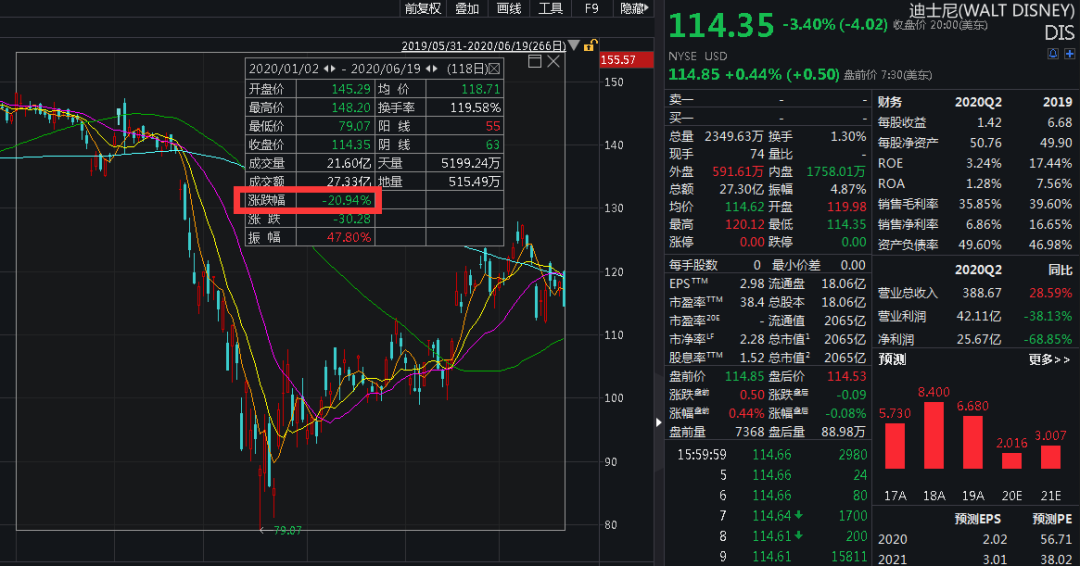The width and height of the screenshot is (1080, 566).
Task: Click the 2019/05/31-2020/06/19 date range link
Action: (484, 46)
